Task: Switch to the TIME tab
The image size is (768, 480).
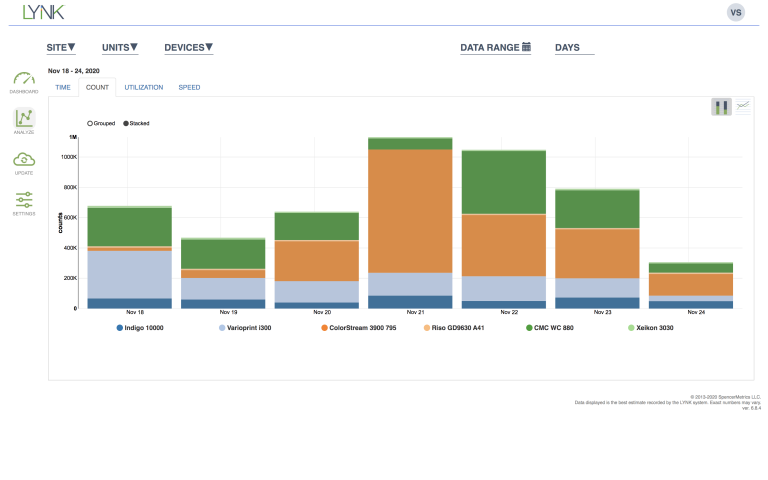Action: (x=63, y=87)
